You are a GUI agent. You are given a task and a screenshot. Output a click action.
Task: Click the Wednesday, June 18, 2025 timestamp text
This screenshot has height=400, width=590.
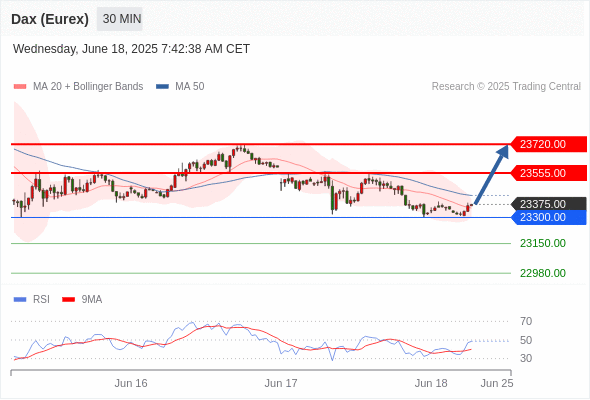tap(131, 49)
